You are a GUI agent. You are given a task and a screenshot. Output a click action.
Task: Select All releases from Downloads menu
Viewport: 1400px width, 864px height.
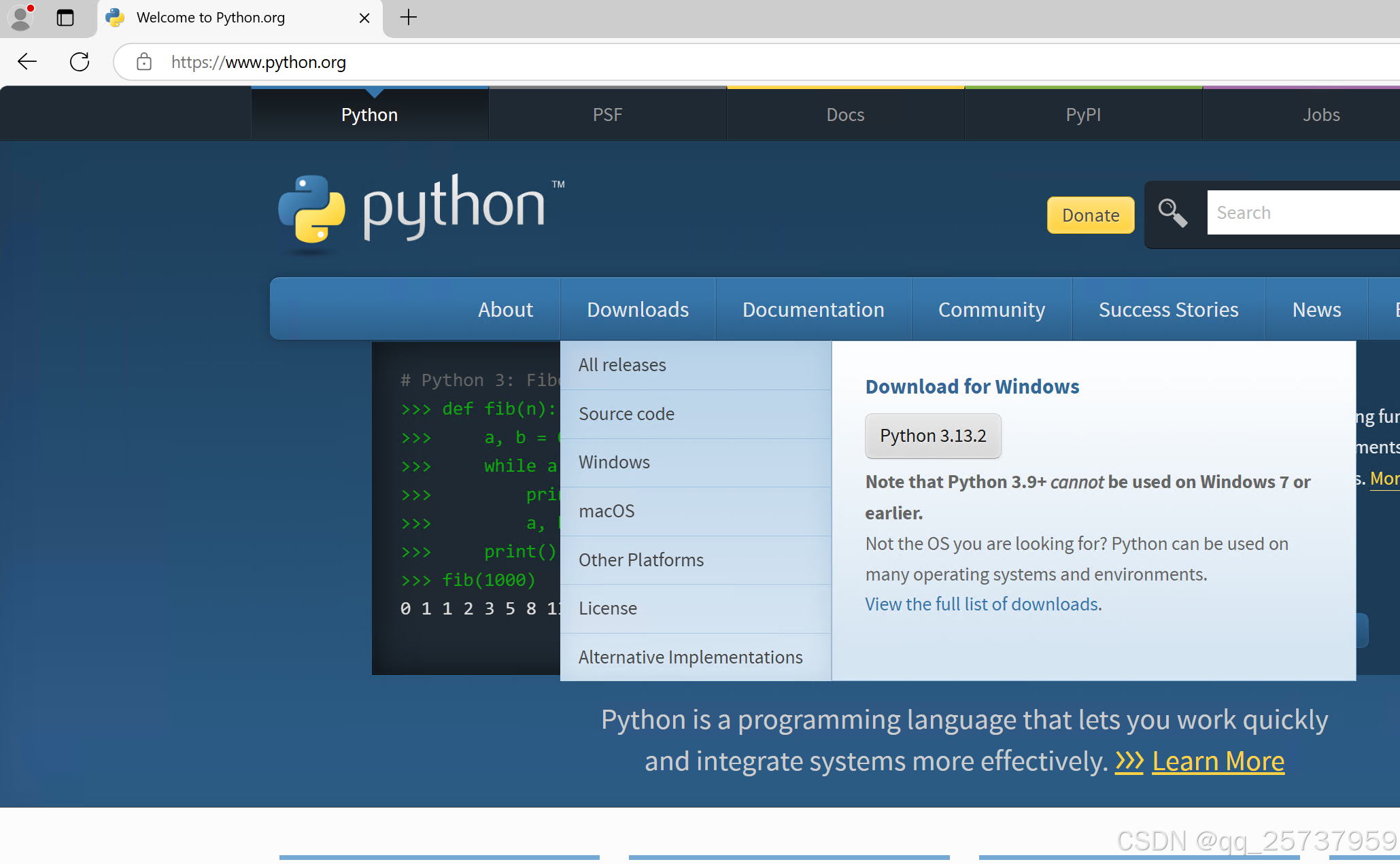[622, 365]
